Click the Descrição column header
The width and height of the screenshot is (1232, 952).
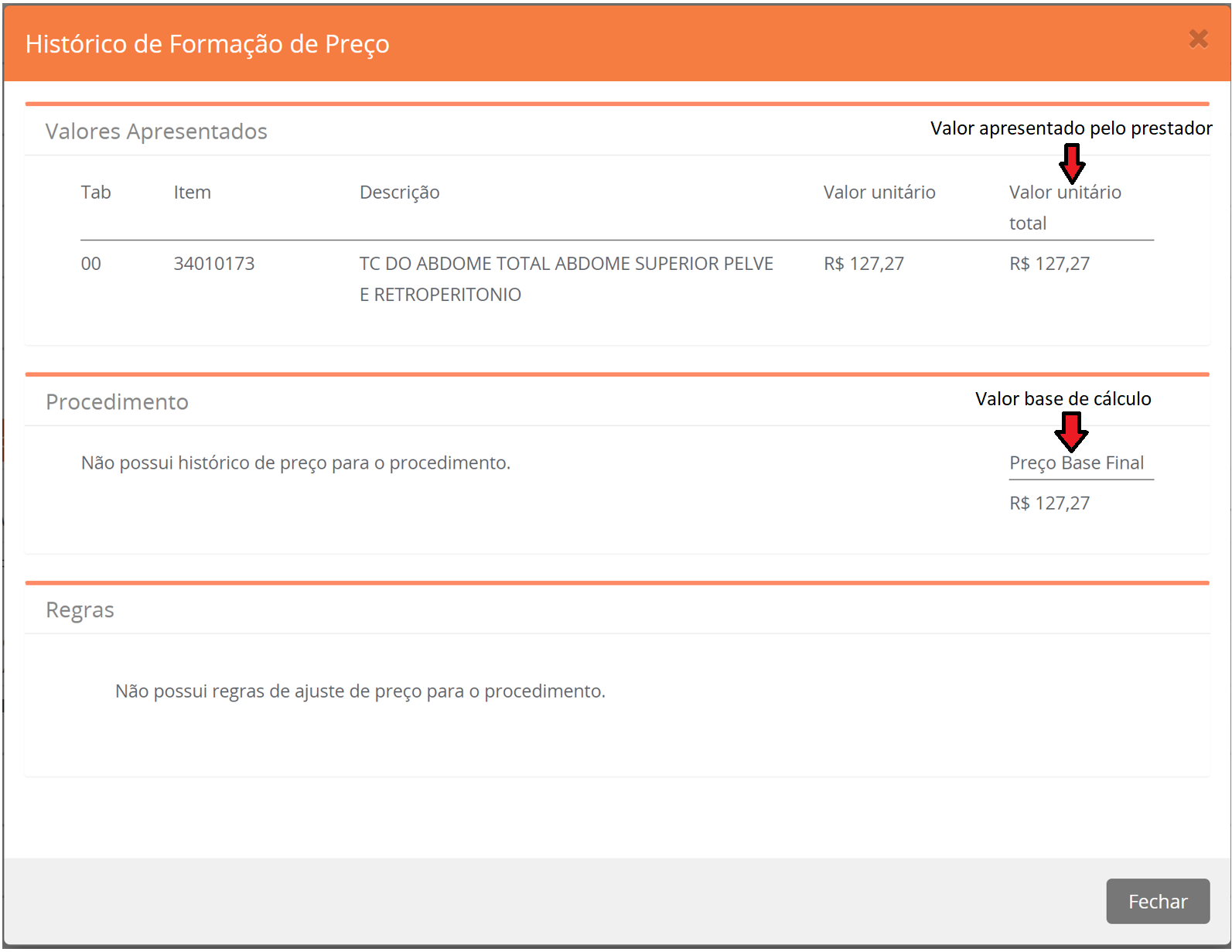[399, 193]
